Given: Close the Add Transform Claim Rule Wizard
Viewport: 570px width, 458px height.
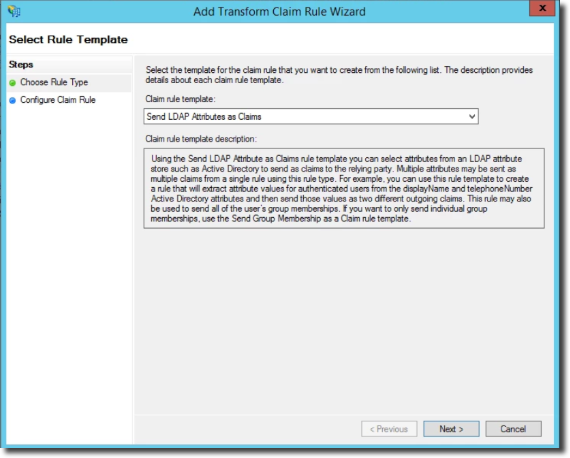Looking at the screenshot, I should tap(542, 8).
